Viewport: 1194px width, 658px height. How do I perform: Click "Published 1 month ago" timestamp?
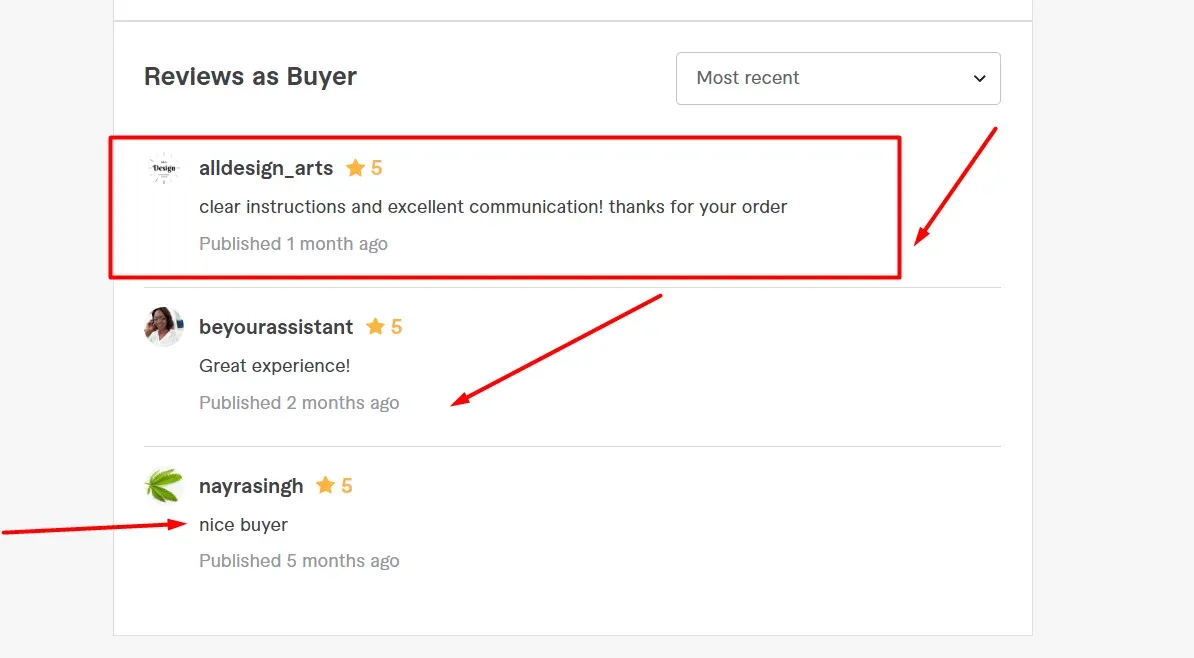click(293, 244)
